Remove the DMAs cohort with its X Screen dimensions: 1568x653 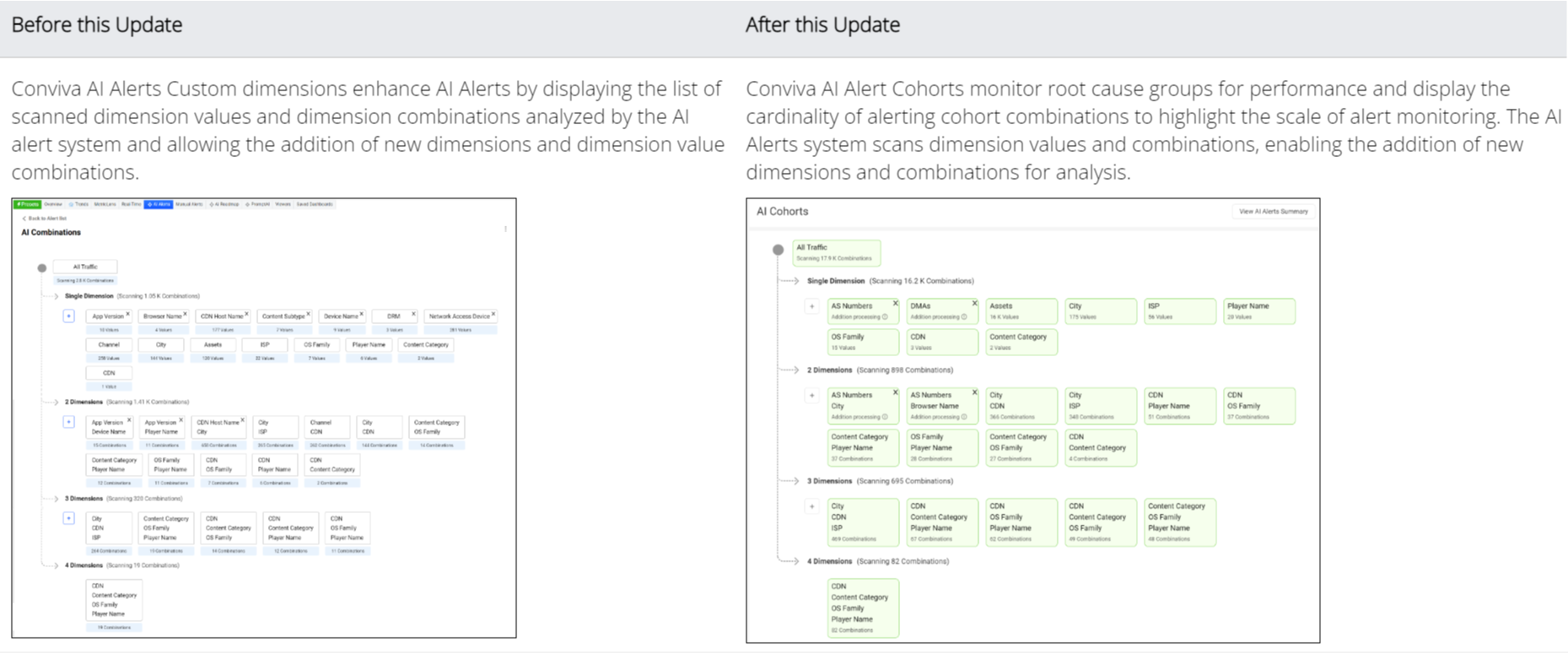point(974,304)
